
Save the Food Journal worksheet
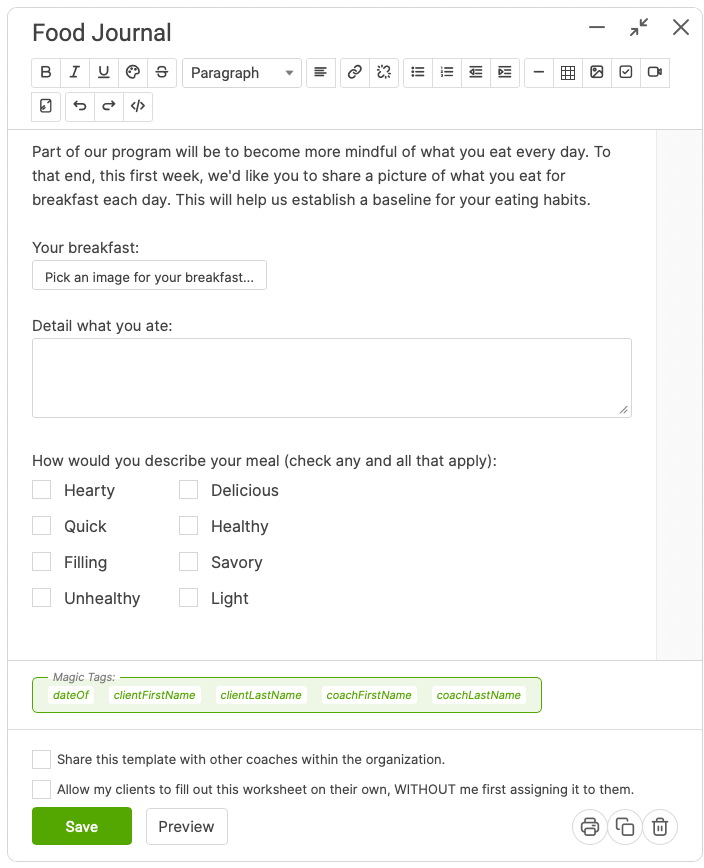81,826
